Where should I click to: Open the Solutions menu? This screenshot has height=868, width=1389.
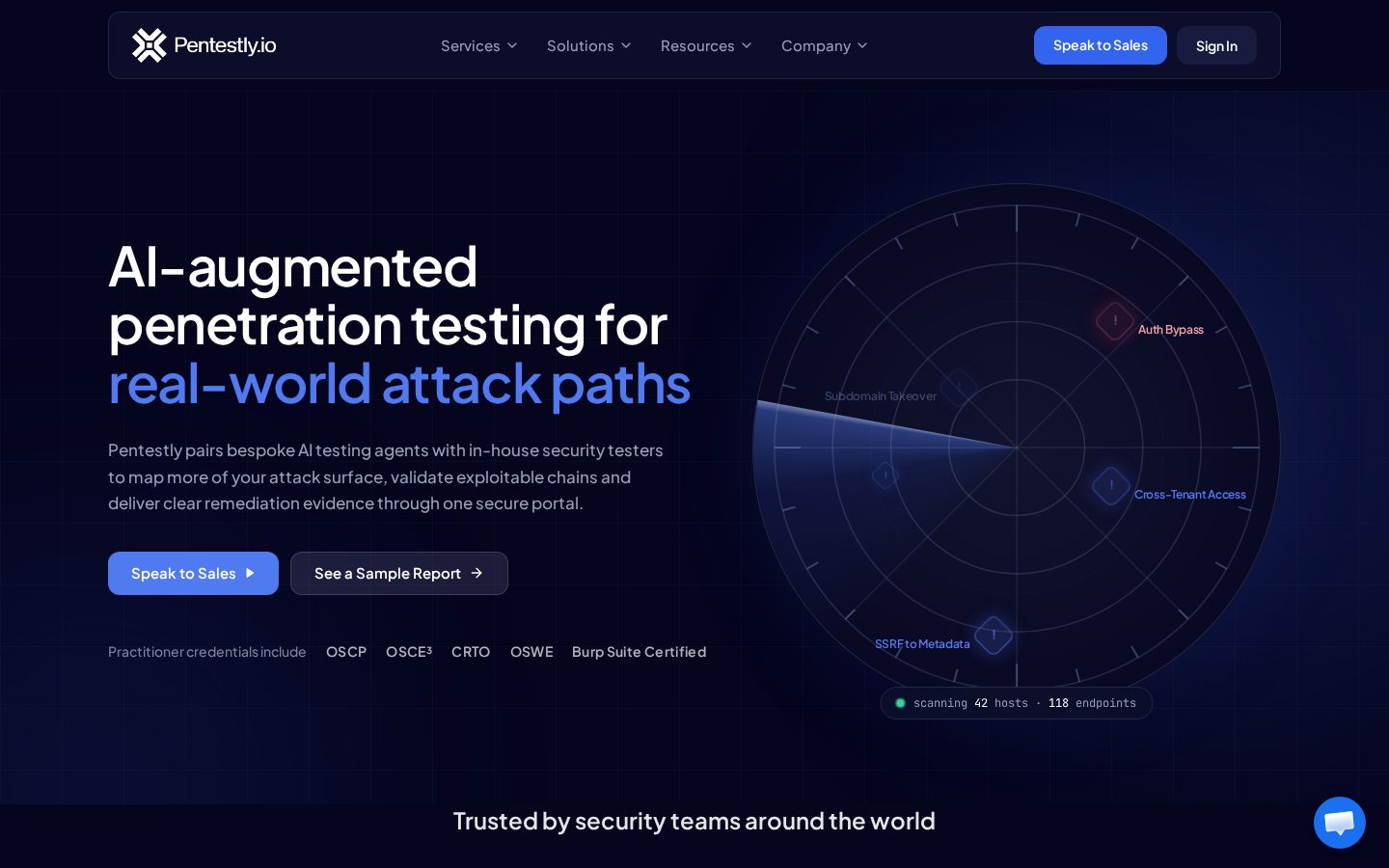pyautogui.click(x=589, y=45)
